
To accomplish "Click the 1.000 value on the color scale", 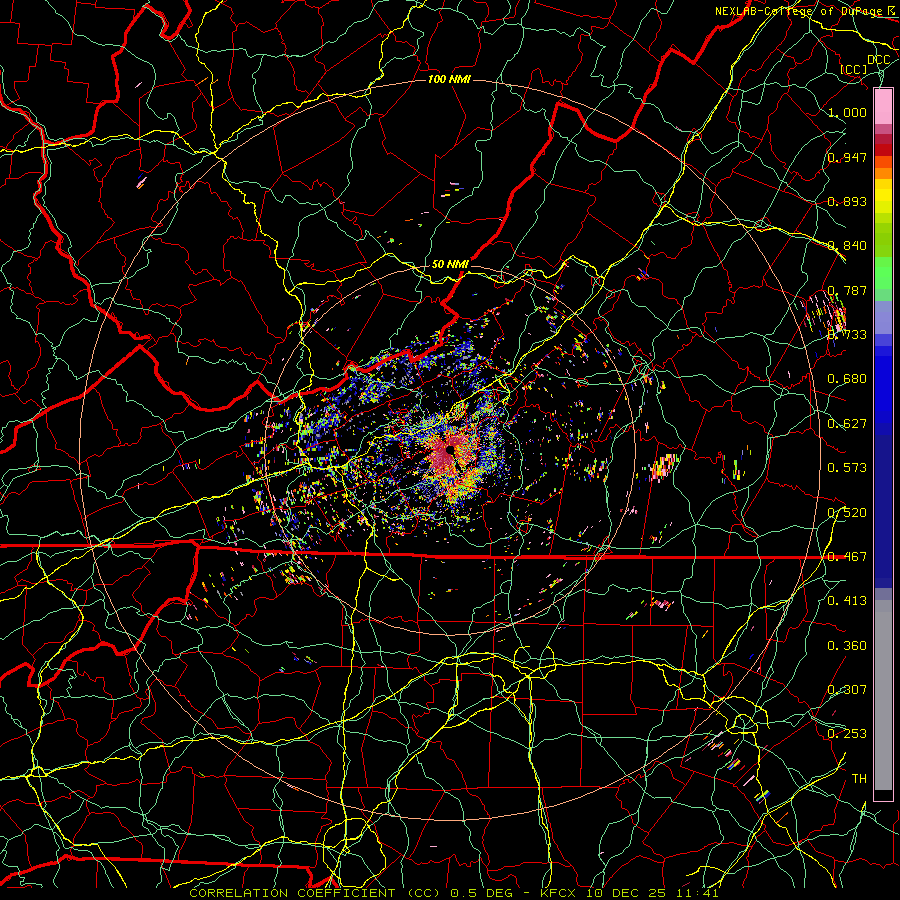I will tap(847, 112).
